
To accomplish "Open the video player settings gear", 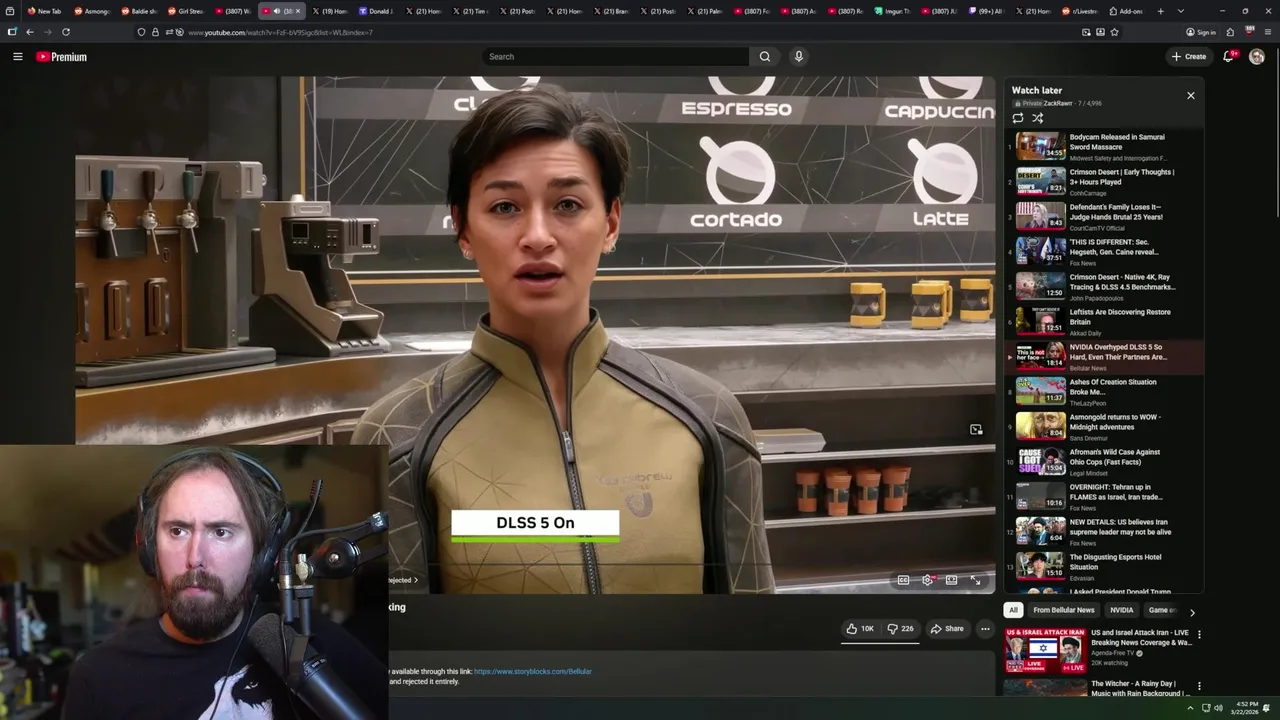I will pyautogui.click(x=928, y=580).
